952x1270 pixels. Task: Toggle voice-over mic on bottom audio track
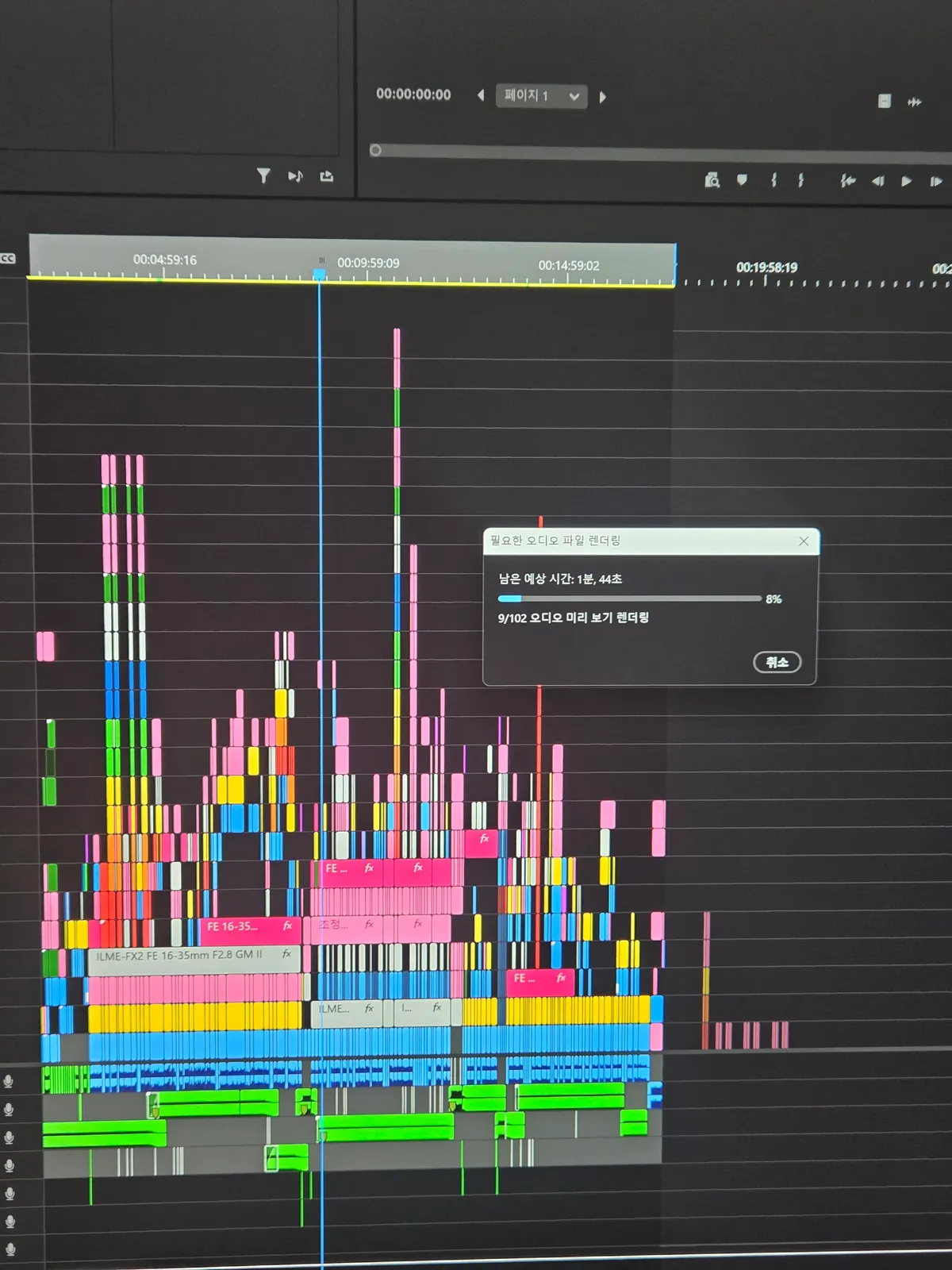(x=10, y=1250)
